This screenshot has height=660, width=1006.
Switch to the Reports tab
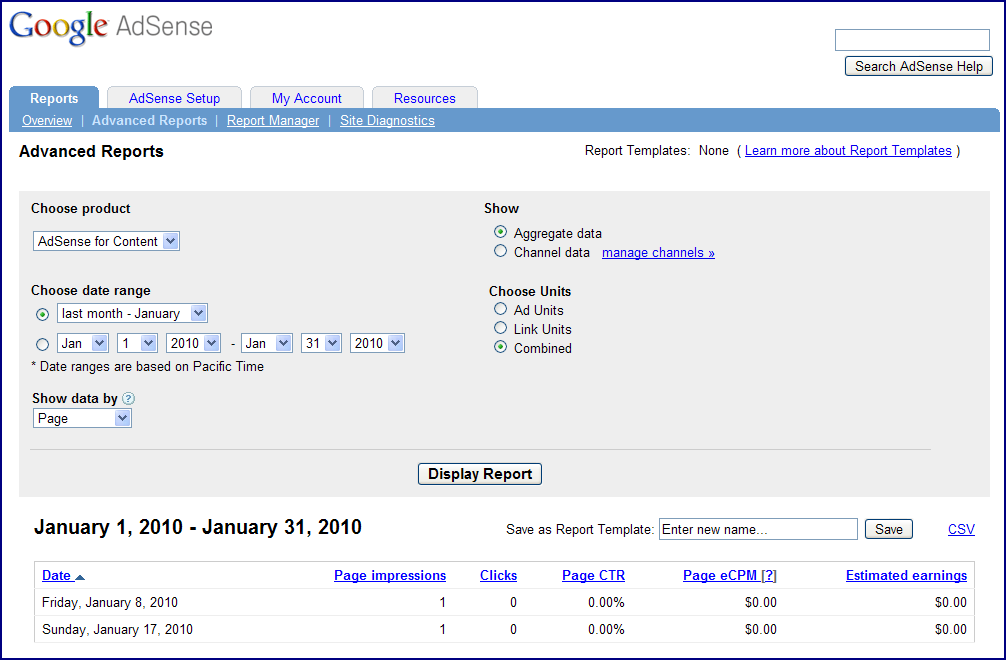54,98
